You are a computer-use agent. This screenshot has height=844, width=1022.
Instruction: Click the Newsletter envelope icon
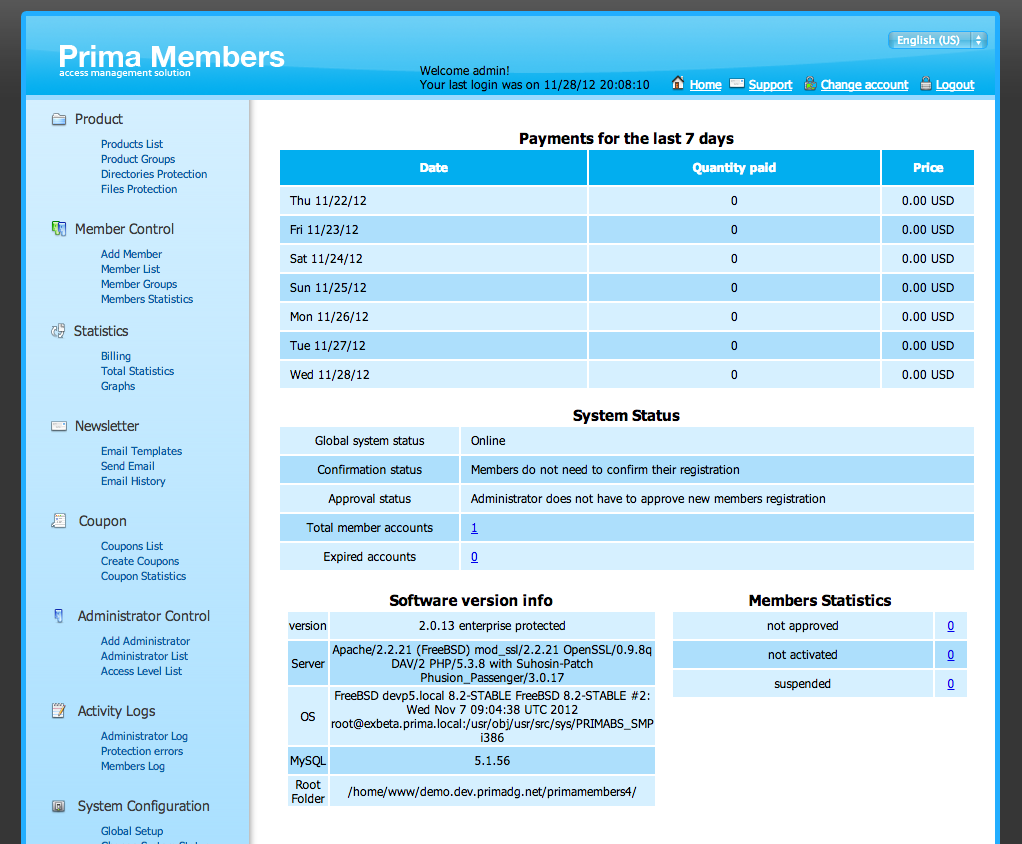(x=58, y=425)
